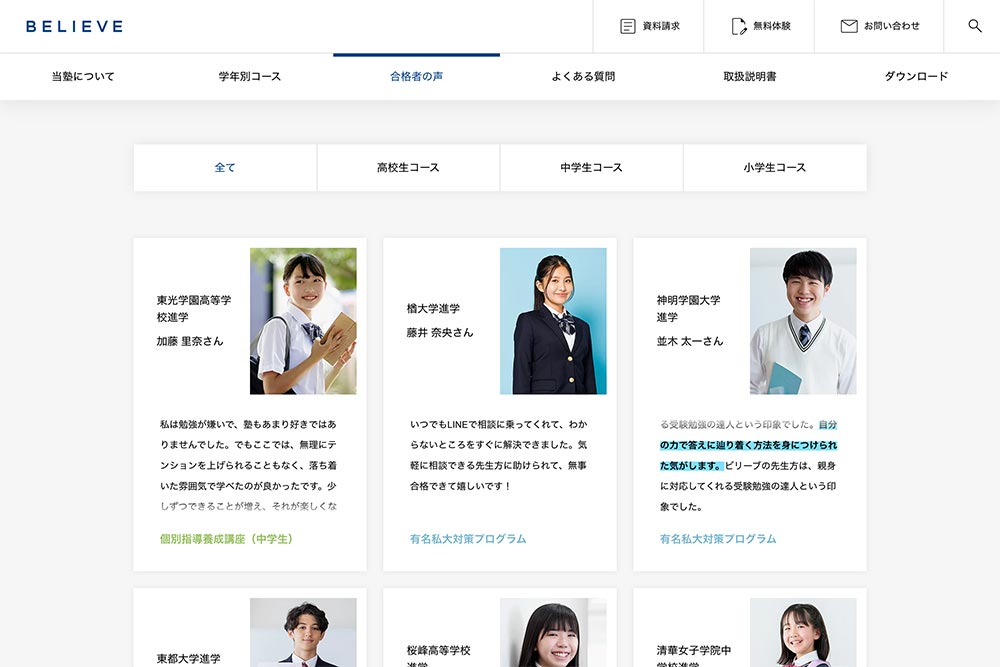1000x667 pixels.
Task: Switch to the 中学生コース filter
Action: [591, 167]
